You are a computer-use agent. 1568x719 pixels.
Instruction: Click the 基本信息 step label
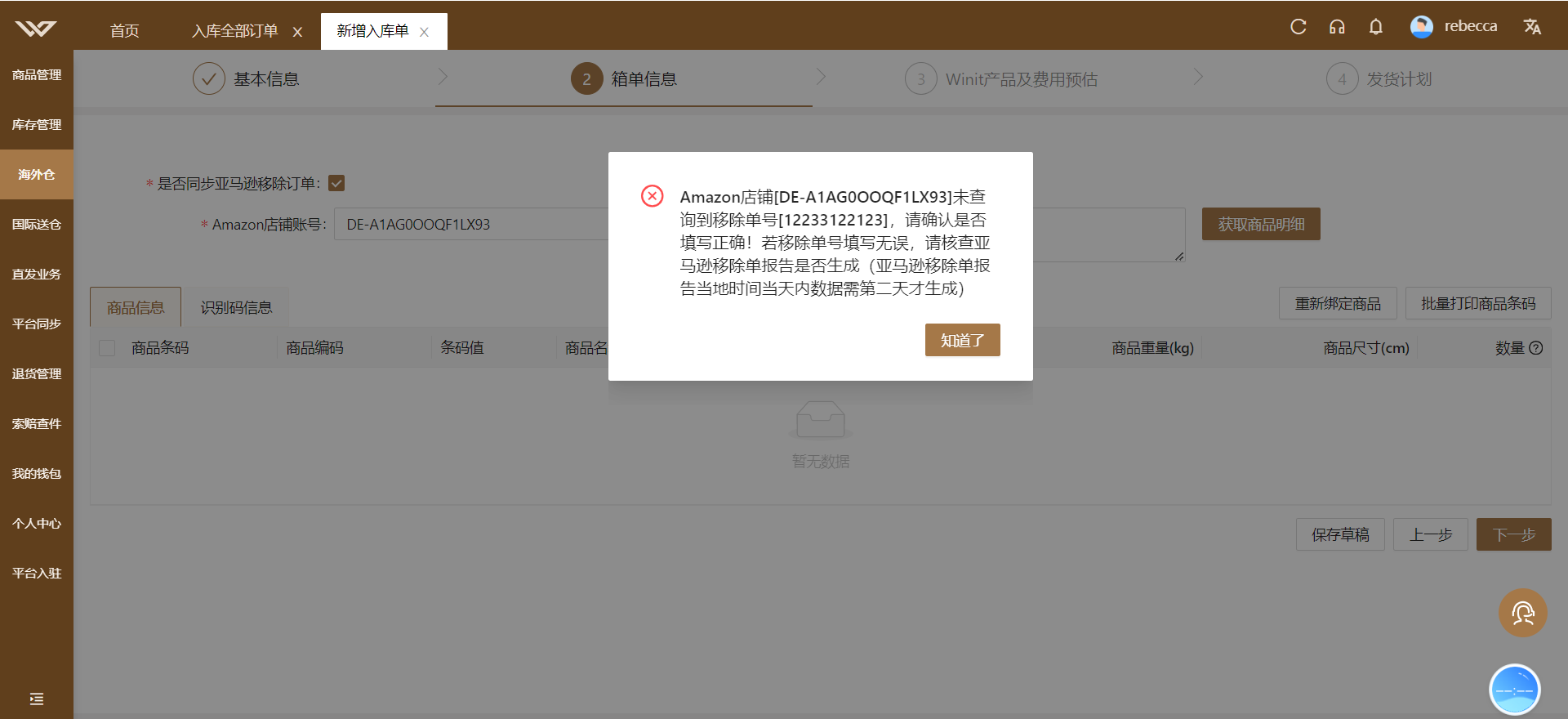coord(266,78)
